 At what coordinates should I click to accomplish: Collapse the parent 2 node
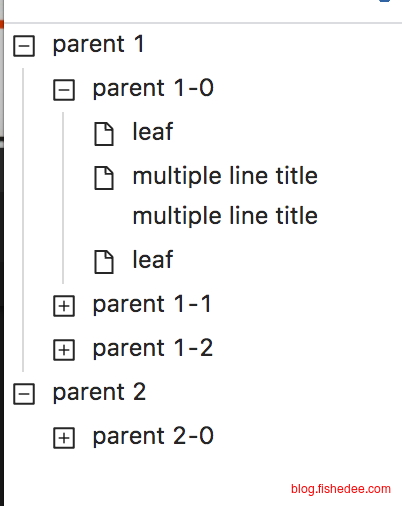(24, 394)
